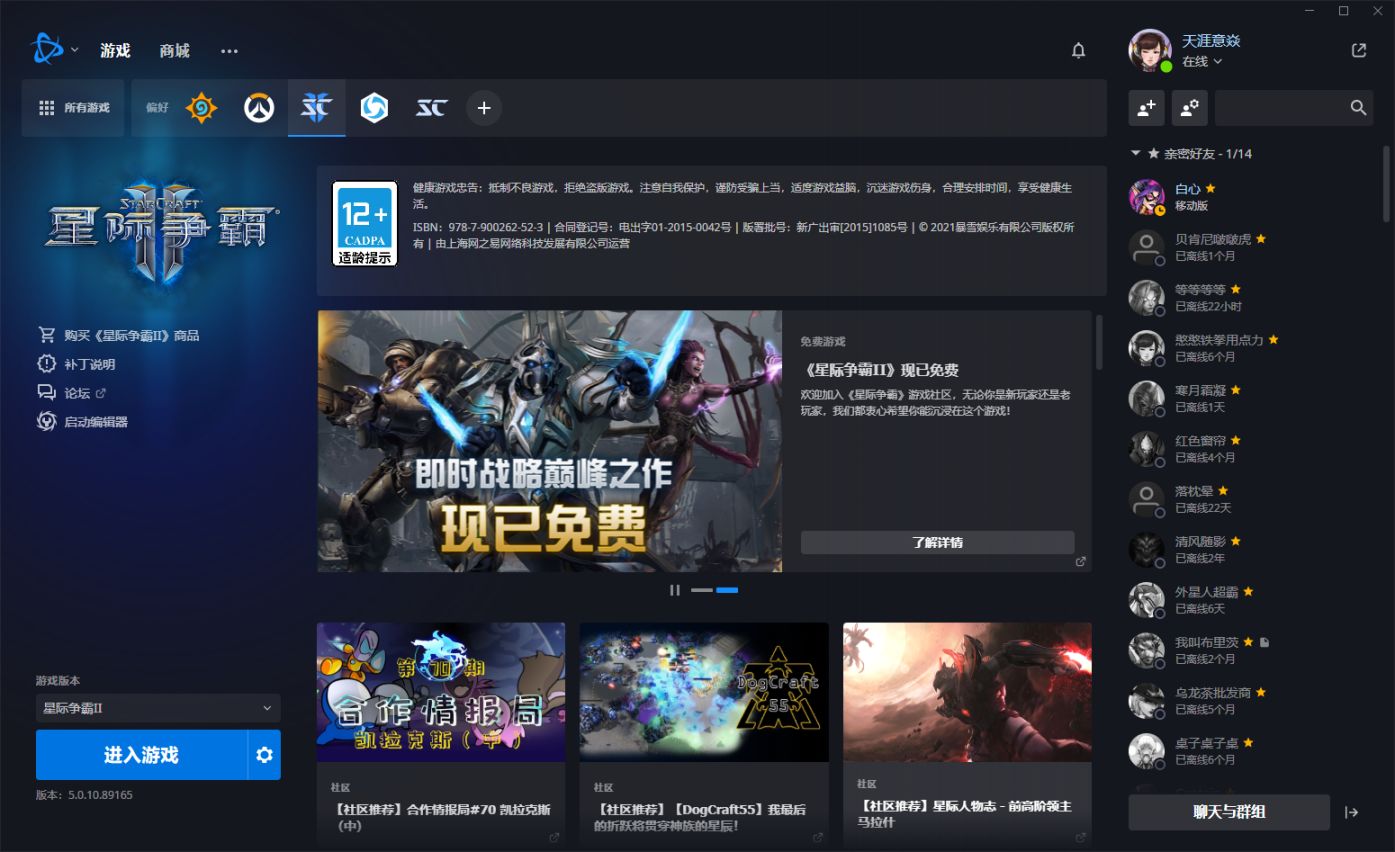Open game settings gear beside 进入游戏

point(264,755)
